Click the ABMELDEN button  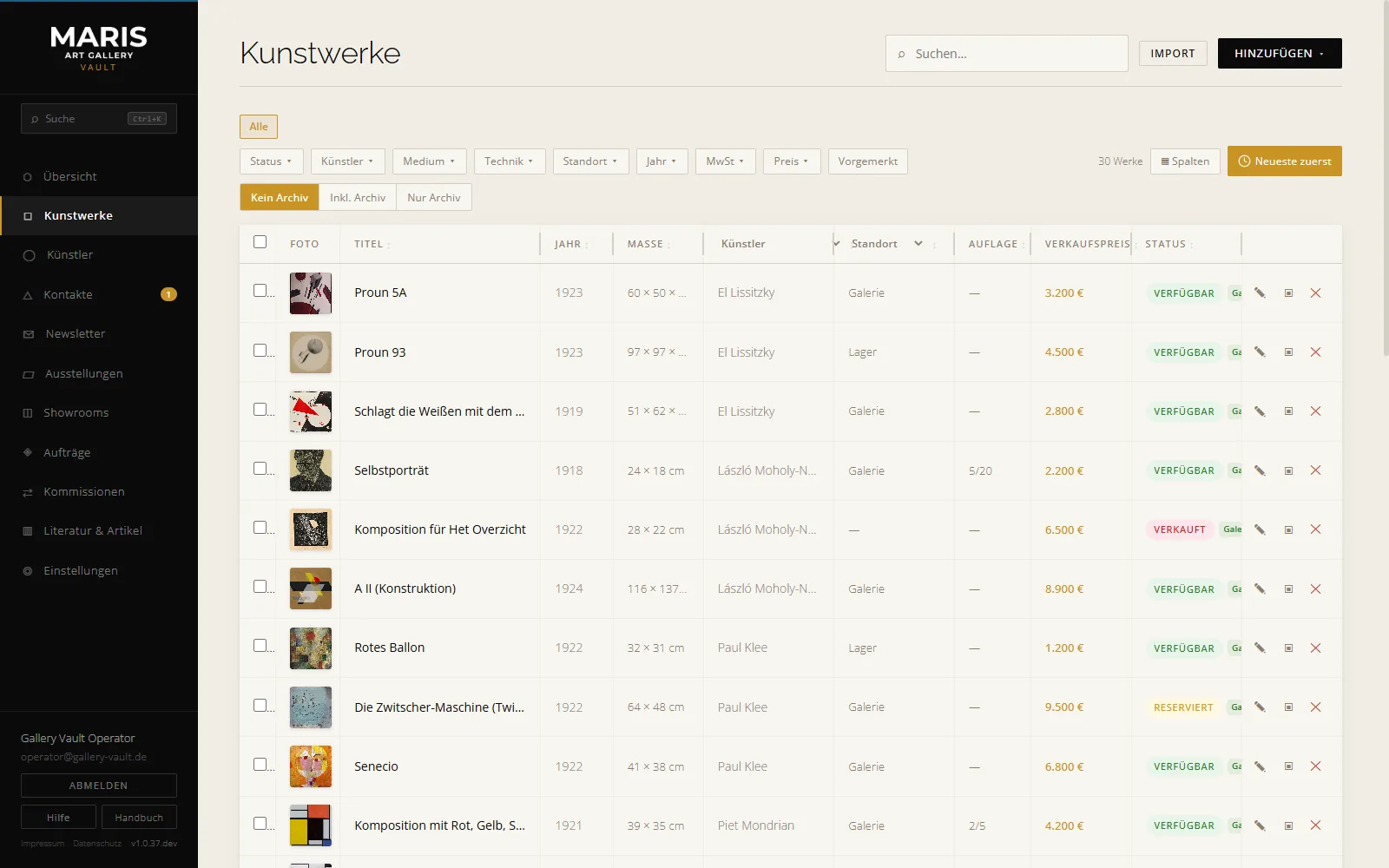click(99, 786)
